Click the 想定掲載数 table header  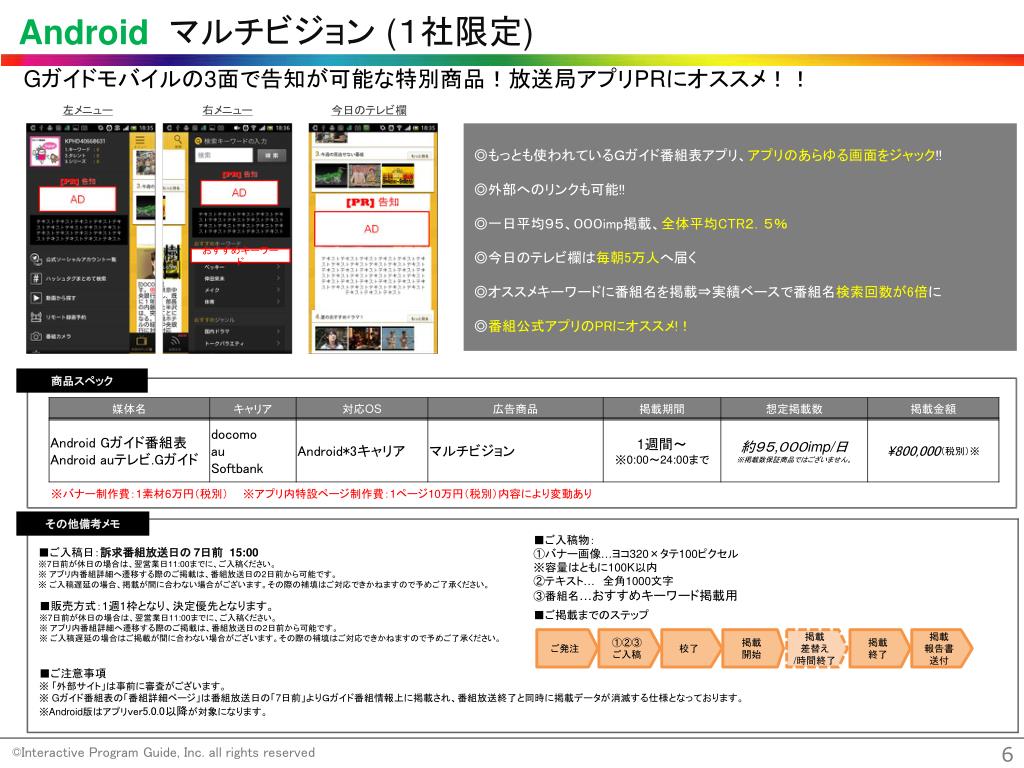(x=794, y=409)
